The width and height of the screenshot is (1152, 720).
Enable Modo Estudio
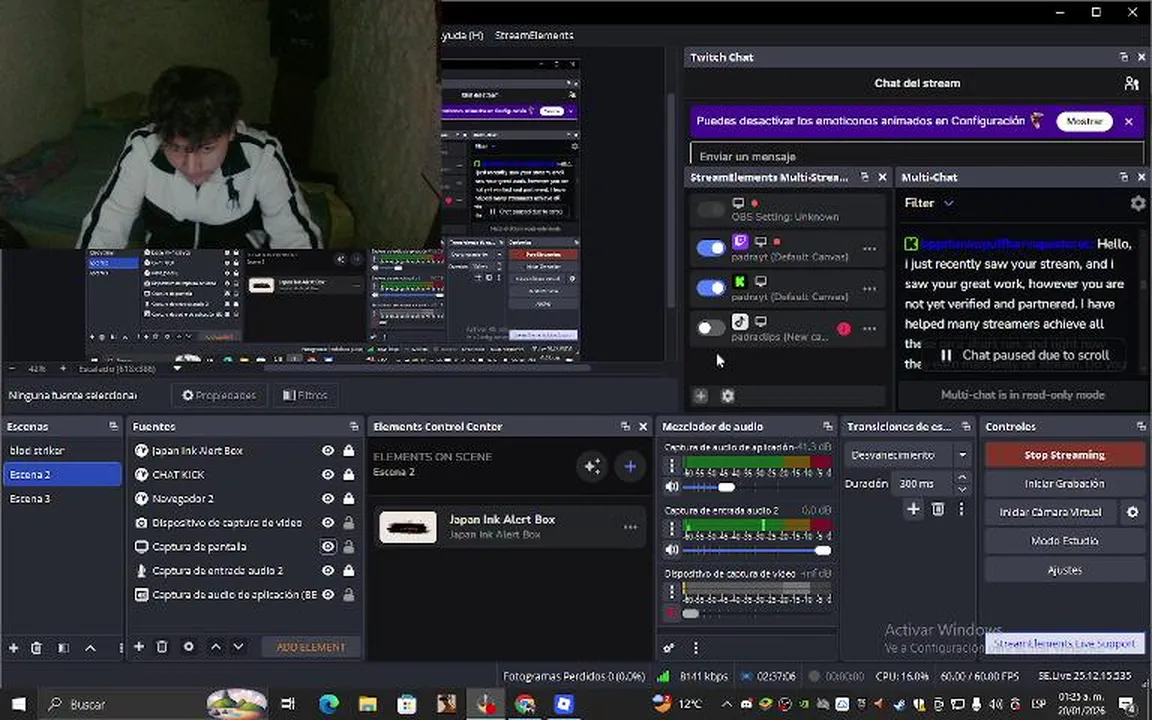point(1064,541)
